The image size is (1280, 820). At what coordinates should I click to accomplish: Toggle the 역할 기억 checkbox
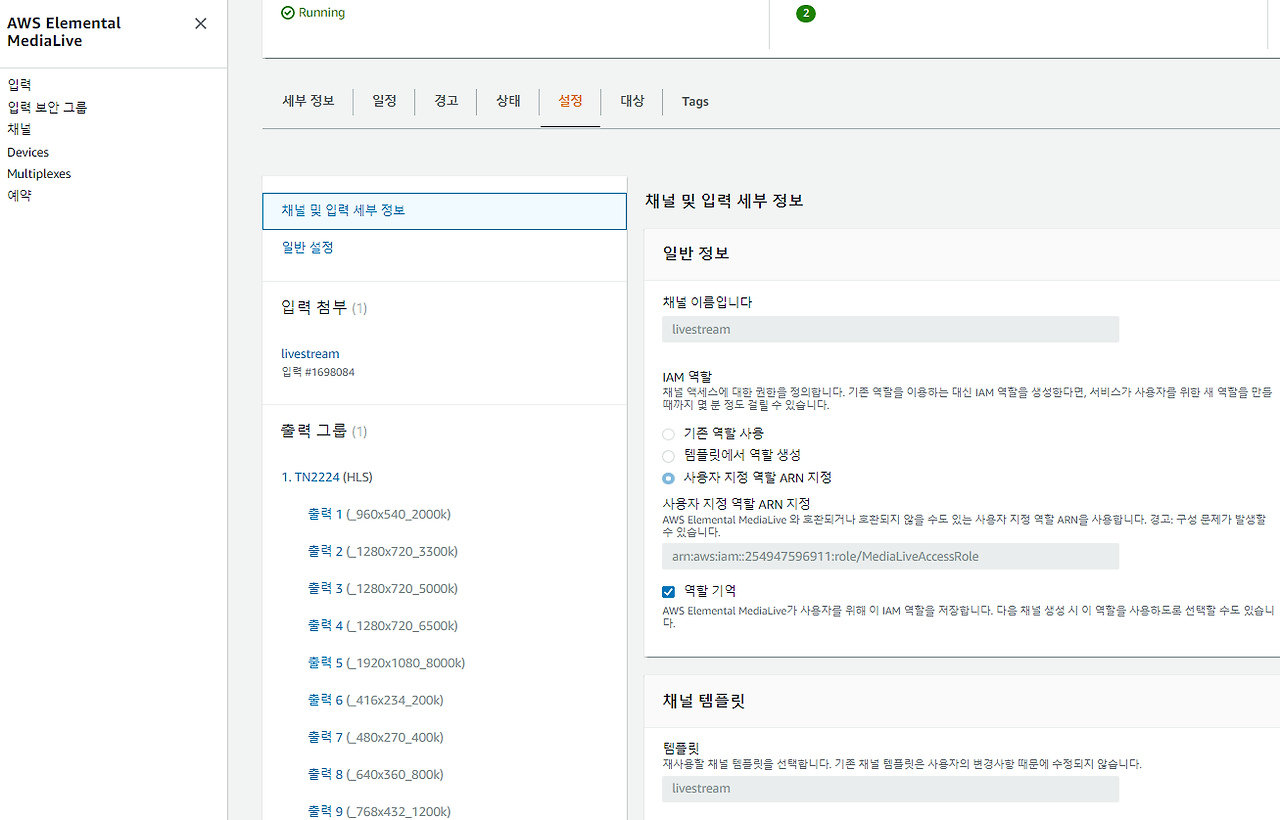click(669, 591)
